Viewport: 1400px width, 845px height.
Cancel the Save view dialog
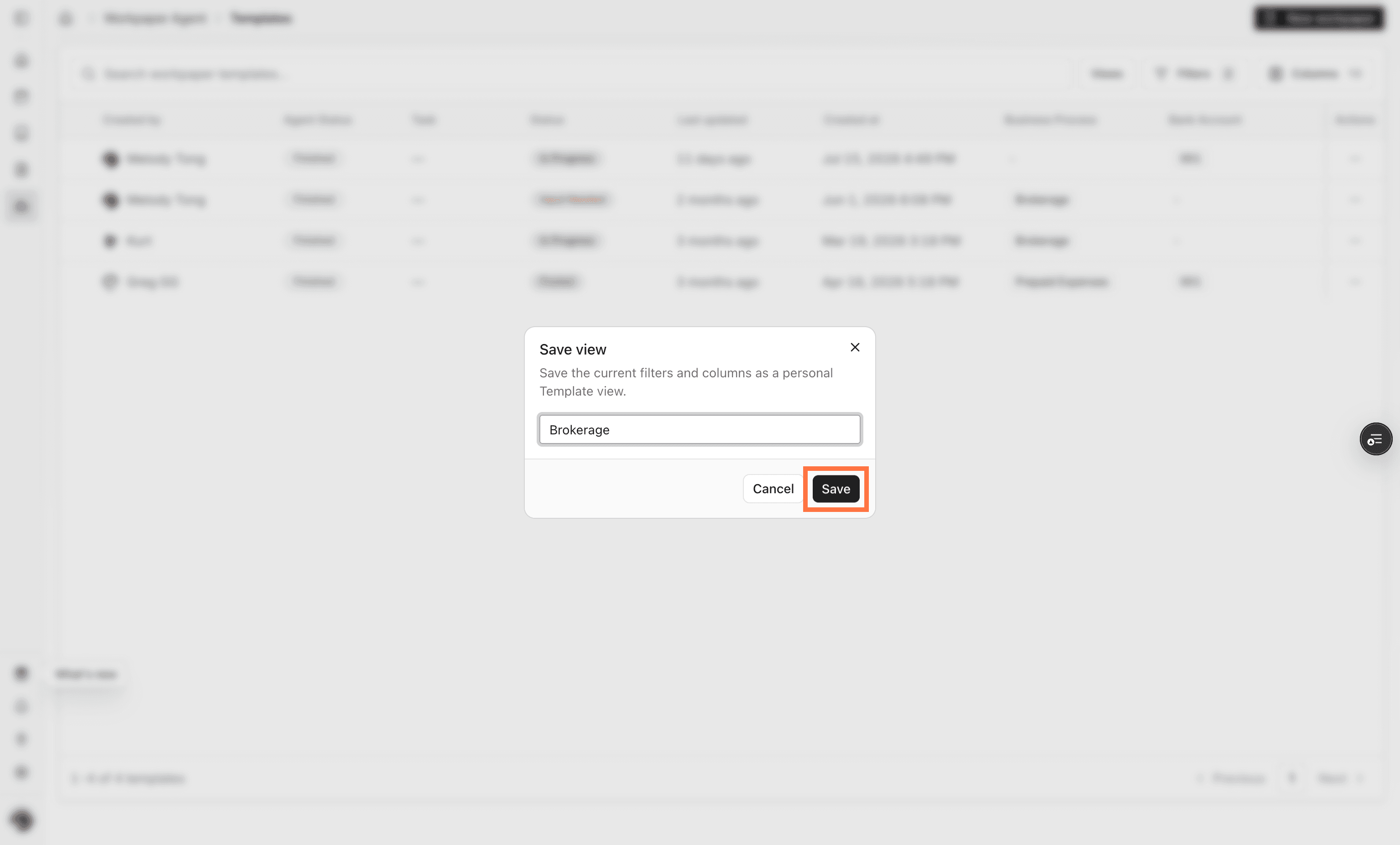click(x=773, y=489)
